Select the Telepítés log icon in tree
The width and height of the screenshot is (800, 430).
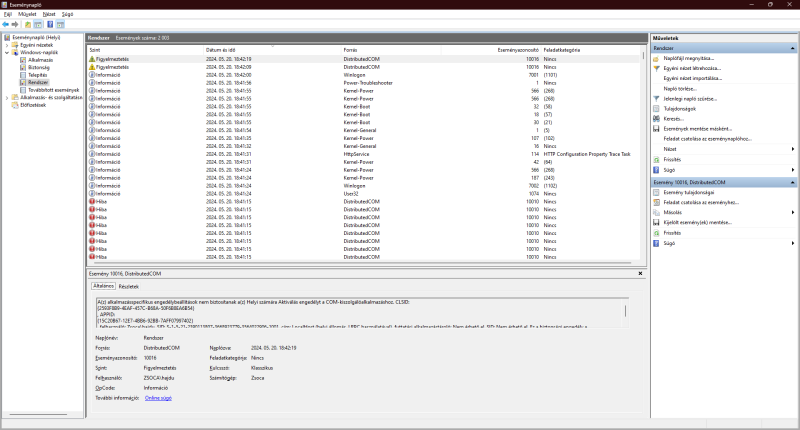tap(23, 75)
